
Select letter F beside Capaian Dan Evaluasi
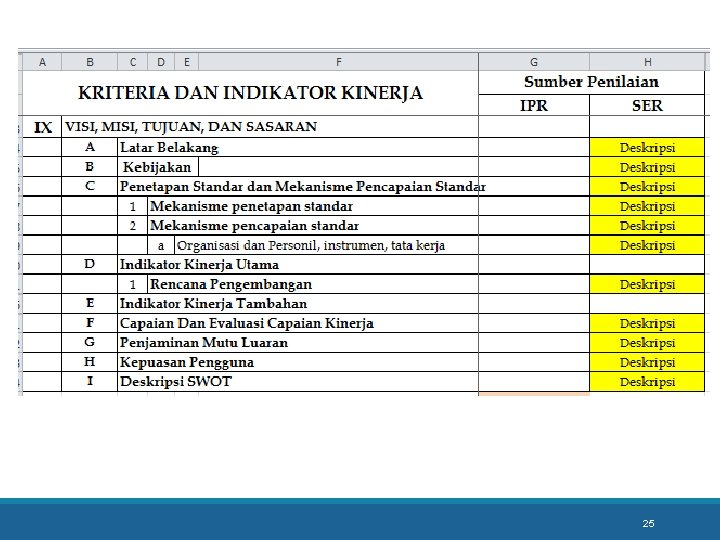click(90, 323)
